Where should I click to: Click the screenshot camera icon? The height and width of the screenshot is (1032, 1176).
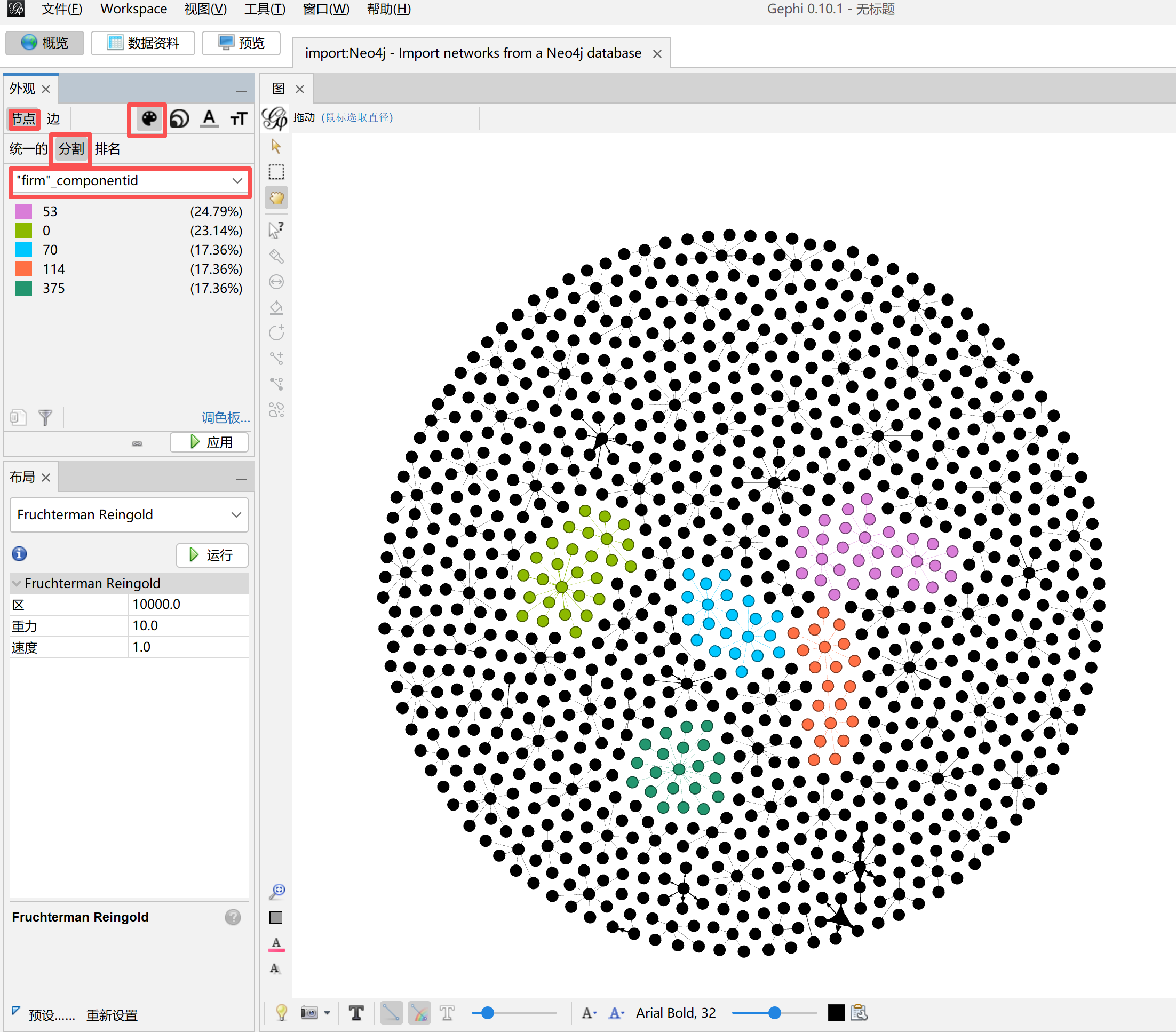(x=309, y=1013)
